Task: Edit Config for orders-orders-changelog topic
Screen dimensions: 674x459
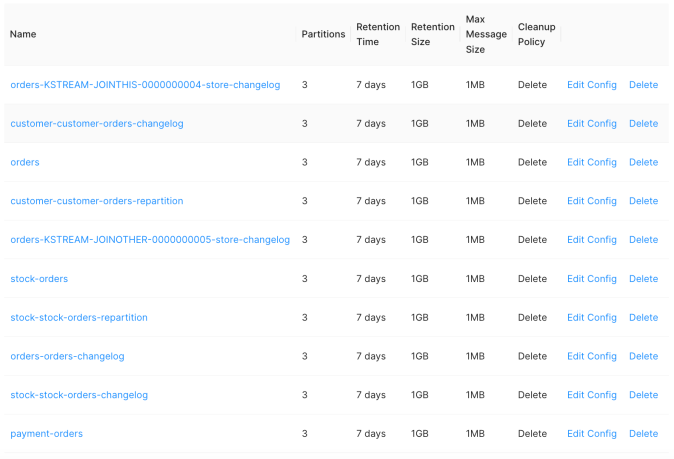Action: click(x=591, y=356)
